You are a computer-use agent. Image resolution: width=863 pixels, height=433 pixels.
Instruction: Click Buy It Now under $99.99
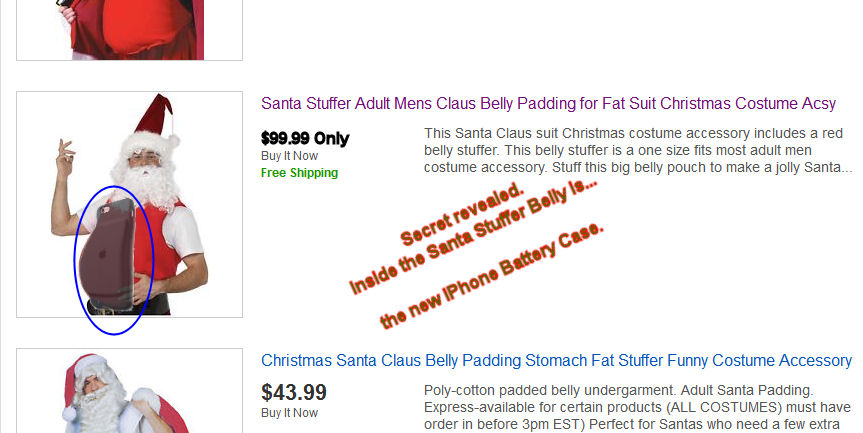click(x=289, y=156)
